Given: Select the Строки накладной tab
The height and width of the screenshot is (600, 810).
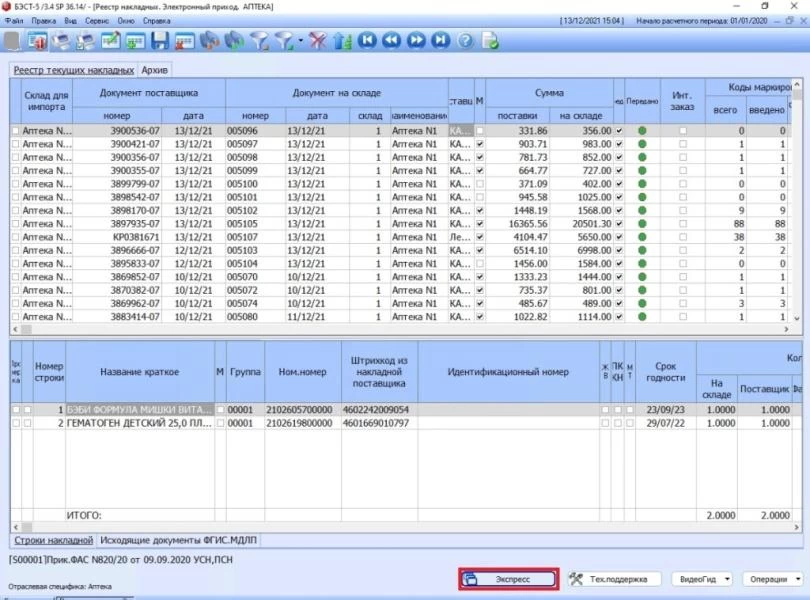Looking at the screenshot, I should click(53, 540).
